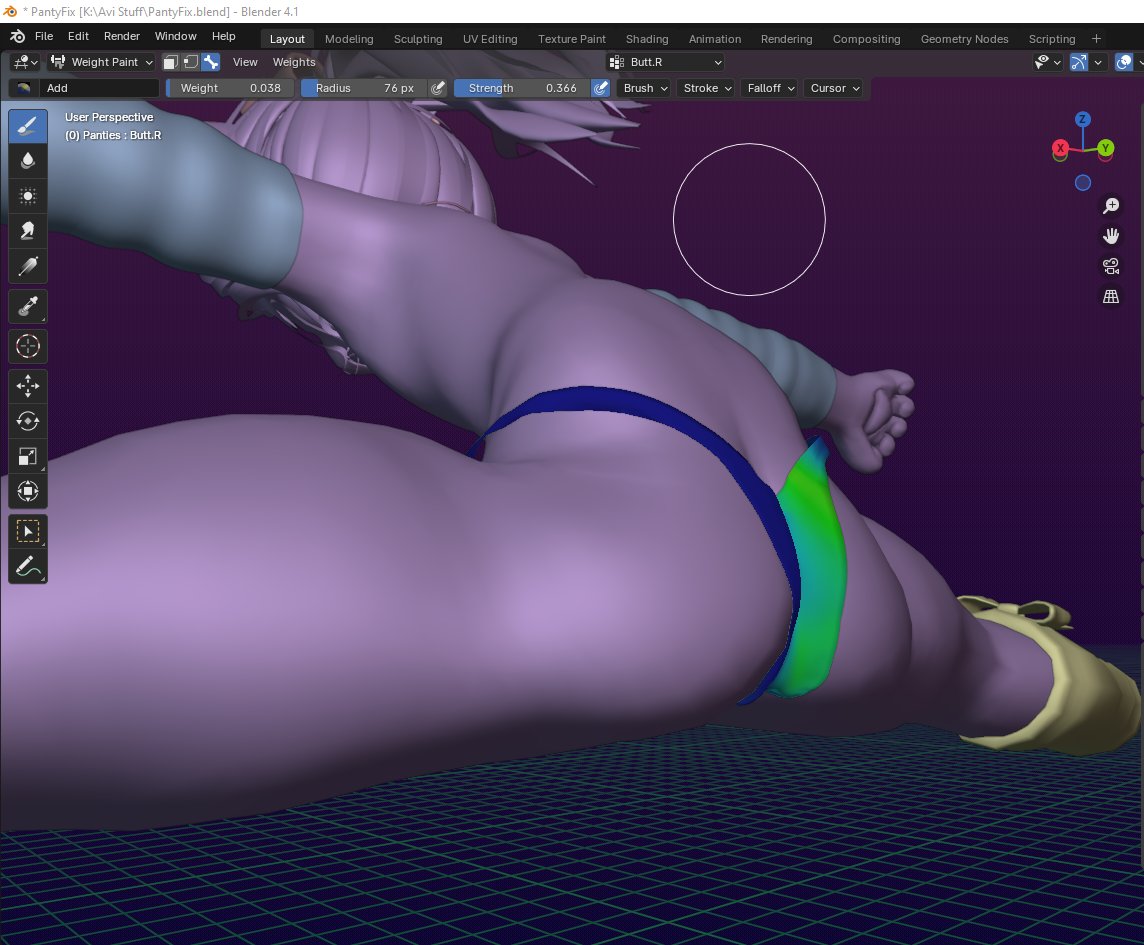Click the Add brush name field
The image size is (1144, 945).
pyautogui.click(x=98, y=88)
